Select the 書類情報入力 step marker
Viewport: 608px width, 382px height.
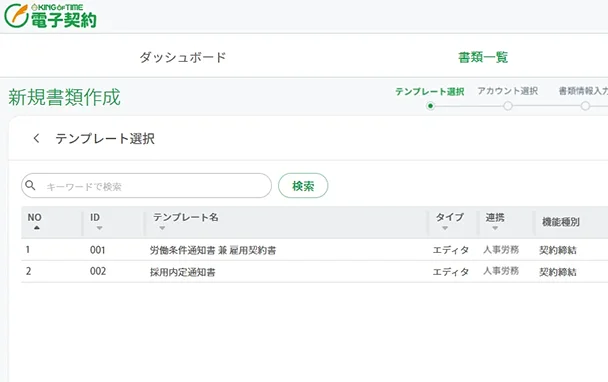tap(585, 106)
